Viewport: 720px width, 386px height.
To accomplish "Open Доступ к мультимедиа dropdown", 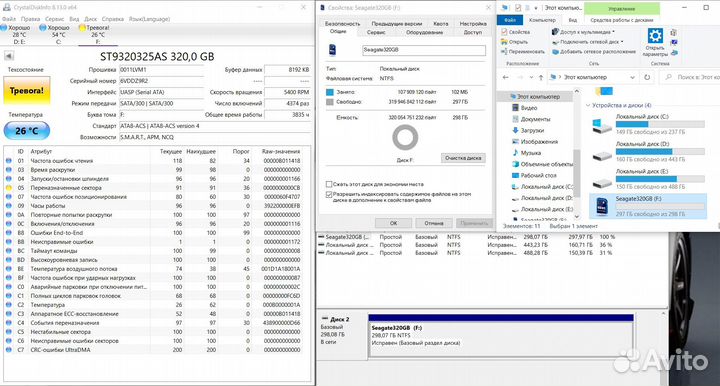I will (583, 32).
